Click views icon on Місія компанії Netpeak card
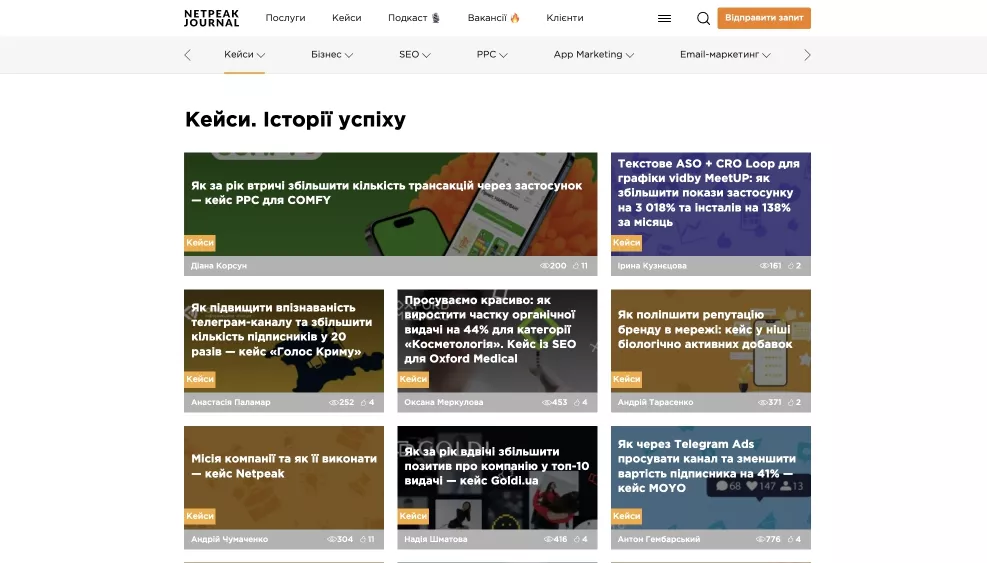This screenshot has width=987, height=563. [332, 540]
